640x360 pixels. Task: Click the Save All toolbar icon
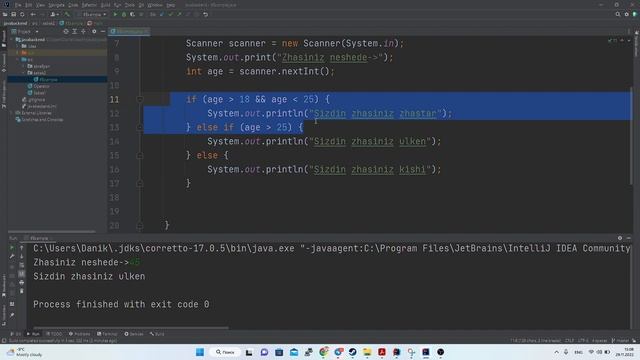tap(13, 14)
